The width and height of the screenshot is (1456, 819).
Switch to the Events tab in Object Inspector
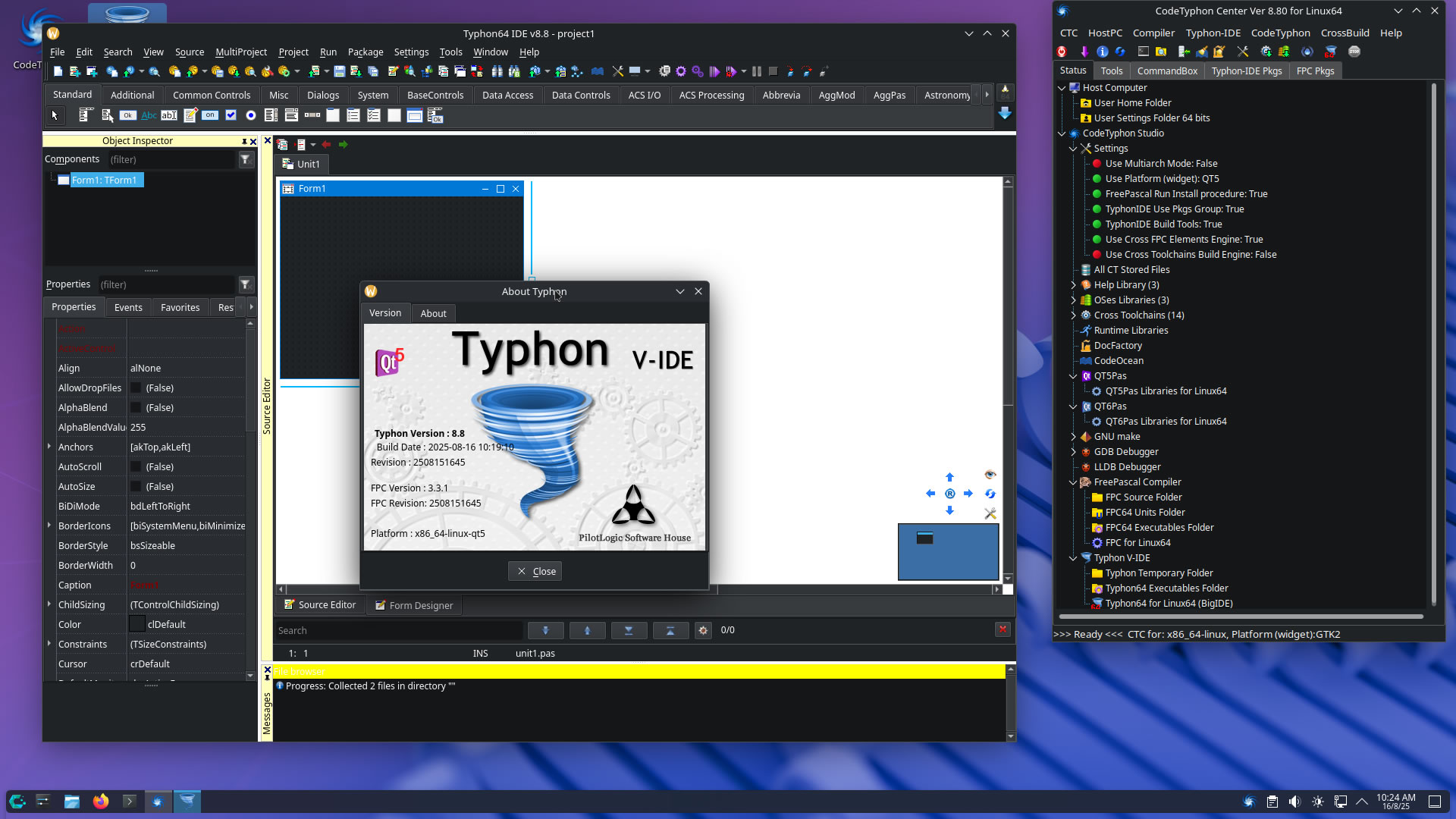click(x=128, y=307)
